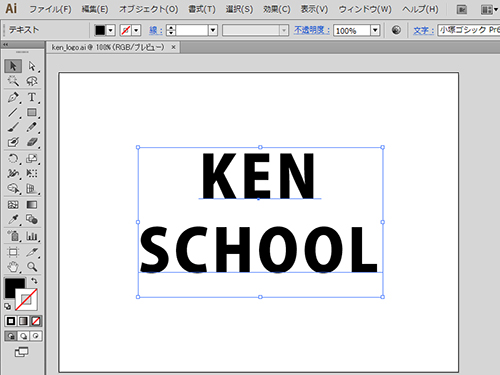Select the Selection (black arrow) tool

click(13, 66)
